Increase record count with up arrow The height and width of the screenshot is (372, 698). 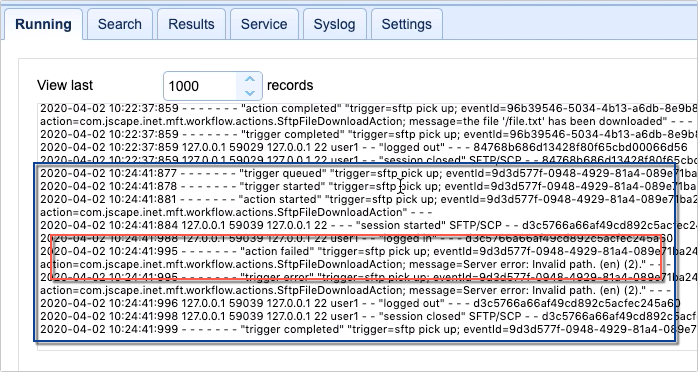pos(250,79)
